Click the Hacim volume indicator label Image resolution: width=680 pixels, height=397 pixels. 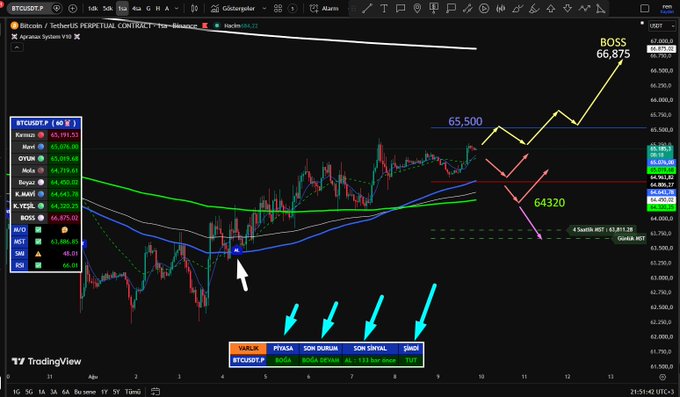(232, 26)
